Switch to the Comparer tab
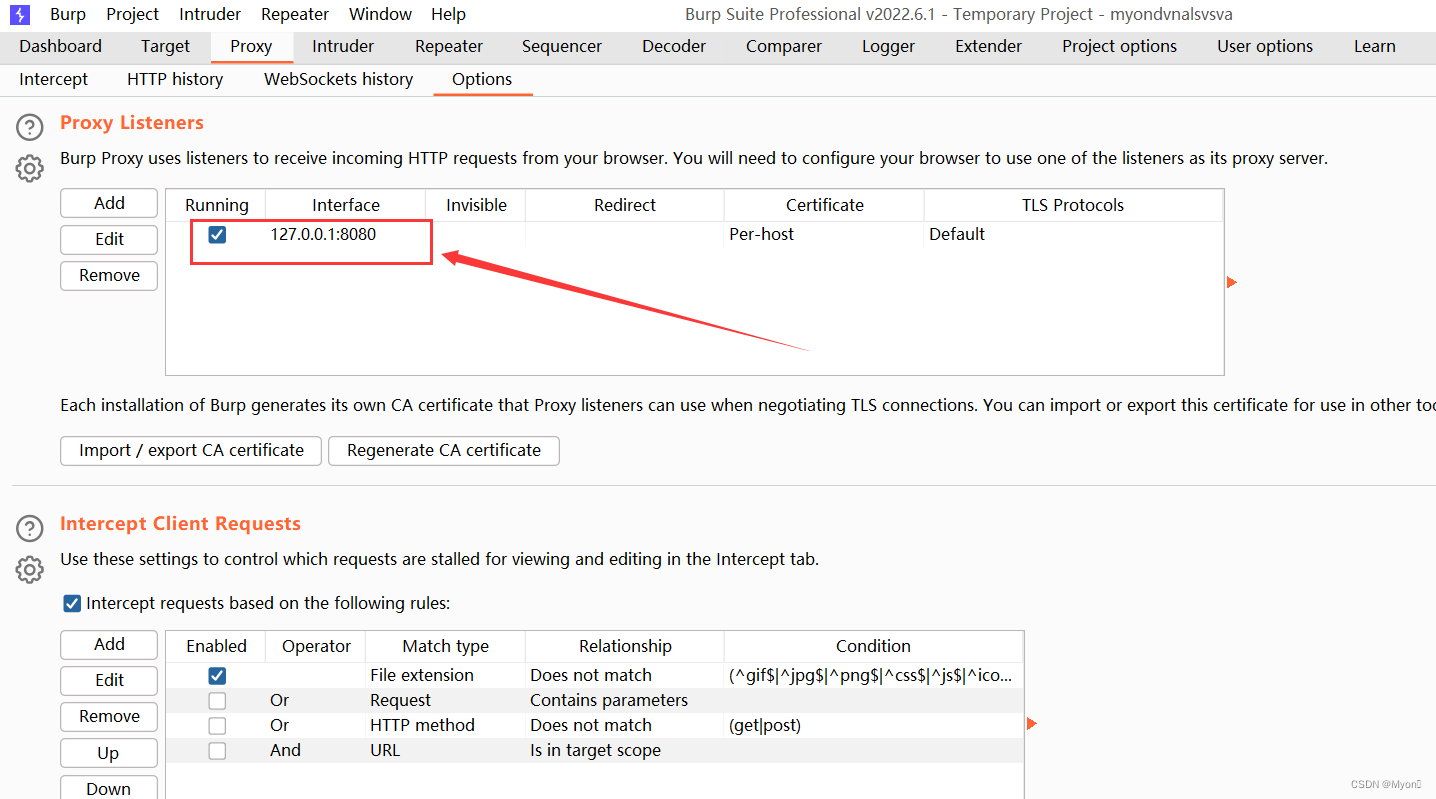Screen dimensions: 1436x799 click(784, 46)
